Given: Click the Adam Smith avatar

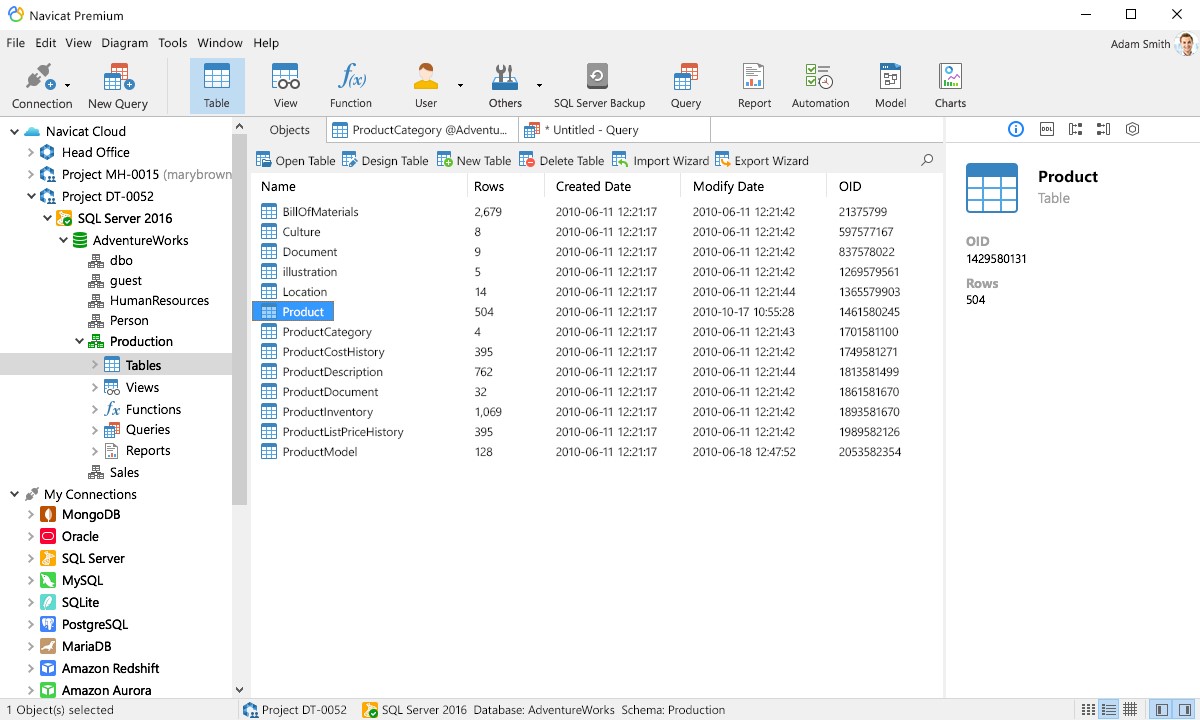Looking at the screenshot, I should coord(1186,44).
